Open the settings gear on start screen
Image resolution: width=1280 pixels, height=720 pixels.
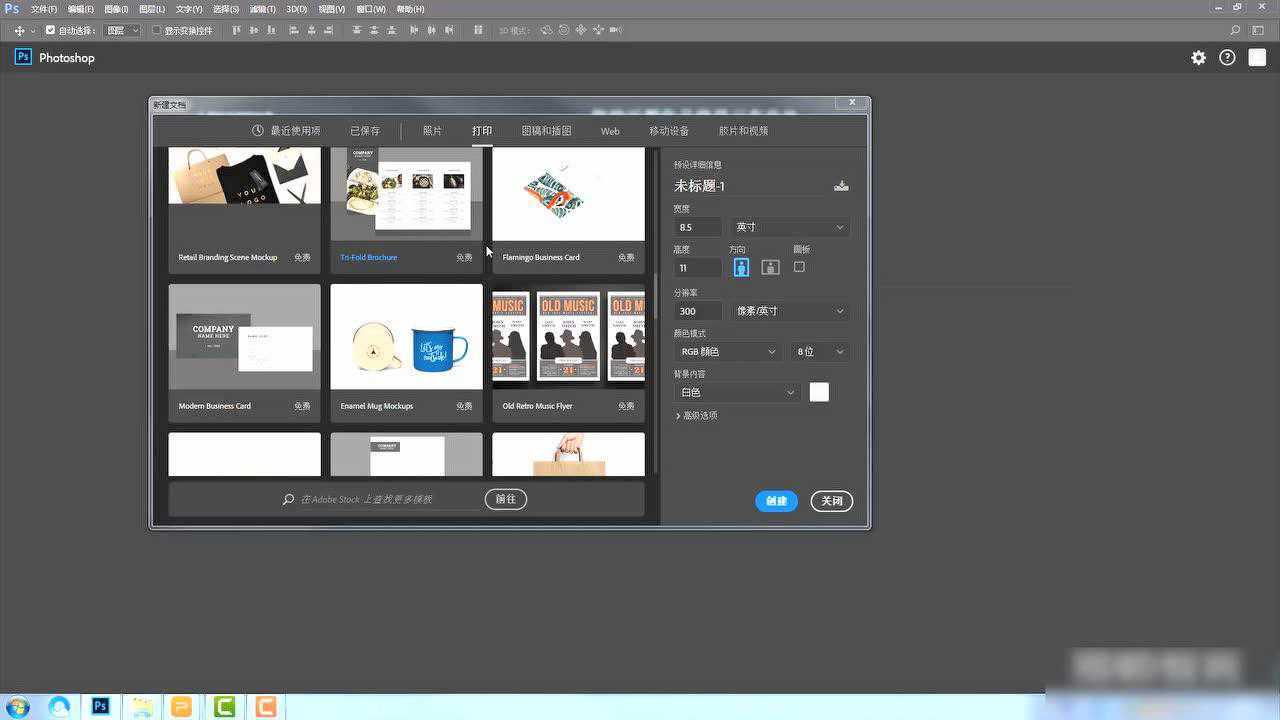pos(1198,58)
